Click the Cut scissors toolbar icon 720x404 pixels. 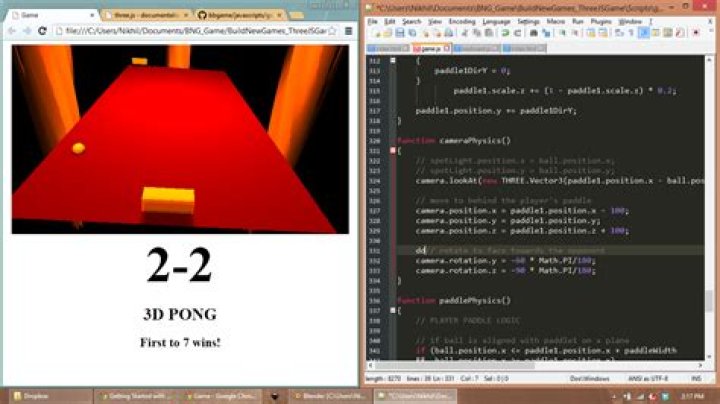click(465, 33)
